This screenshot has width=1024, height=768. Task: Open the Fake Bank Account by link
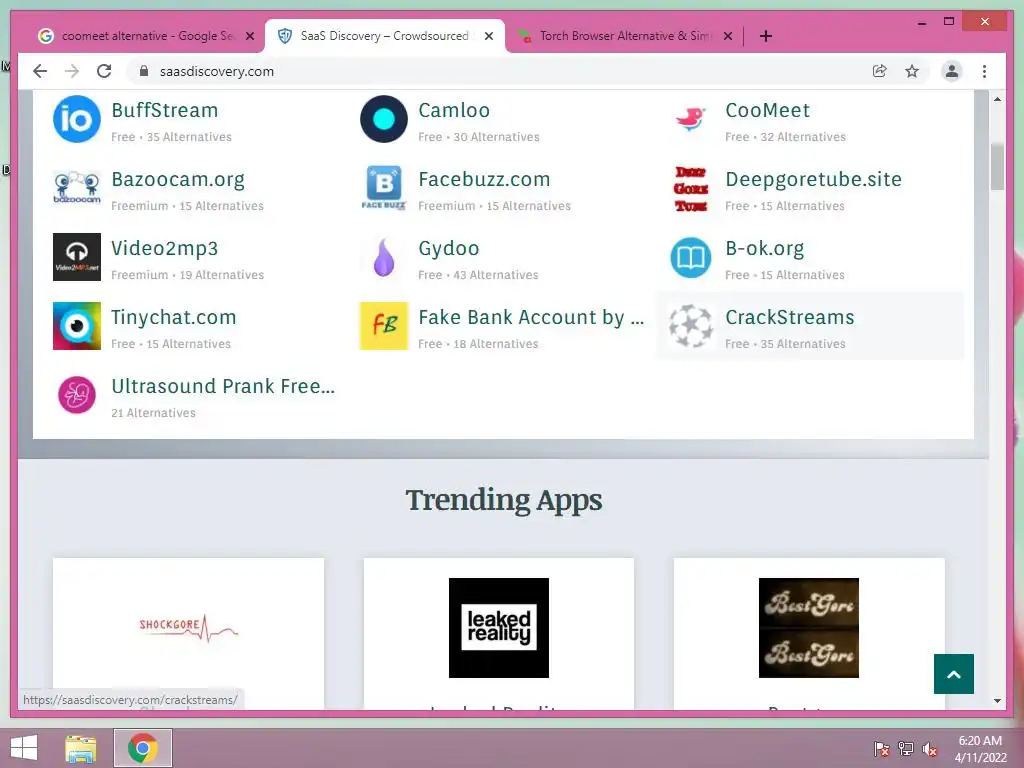pyautogui.click(x=531, y=317)
